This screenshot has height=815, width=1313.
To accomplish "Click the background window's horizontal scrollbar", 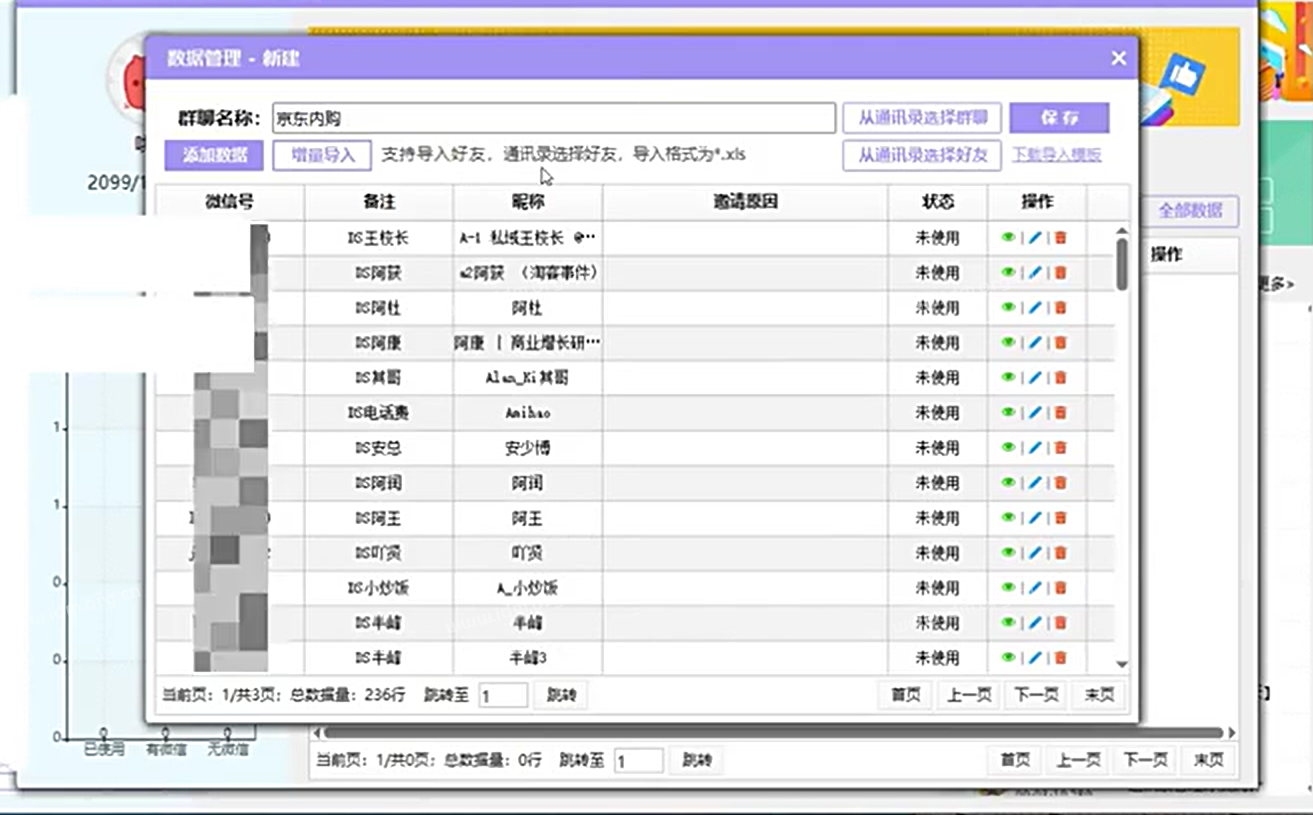I will [x=772, y=733].
